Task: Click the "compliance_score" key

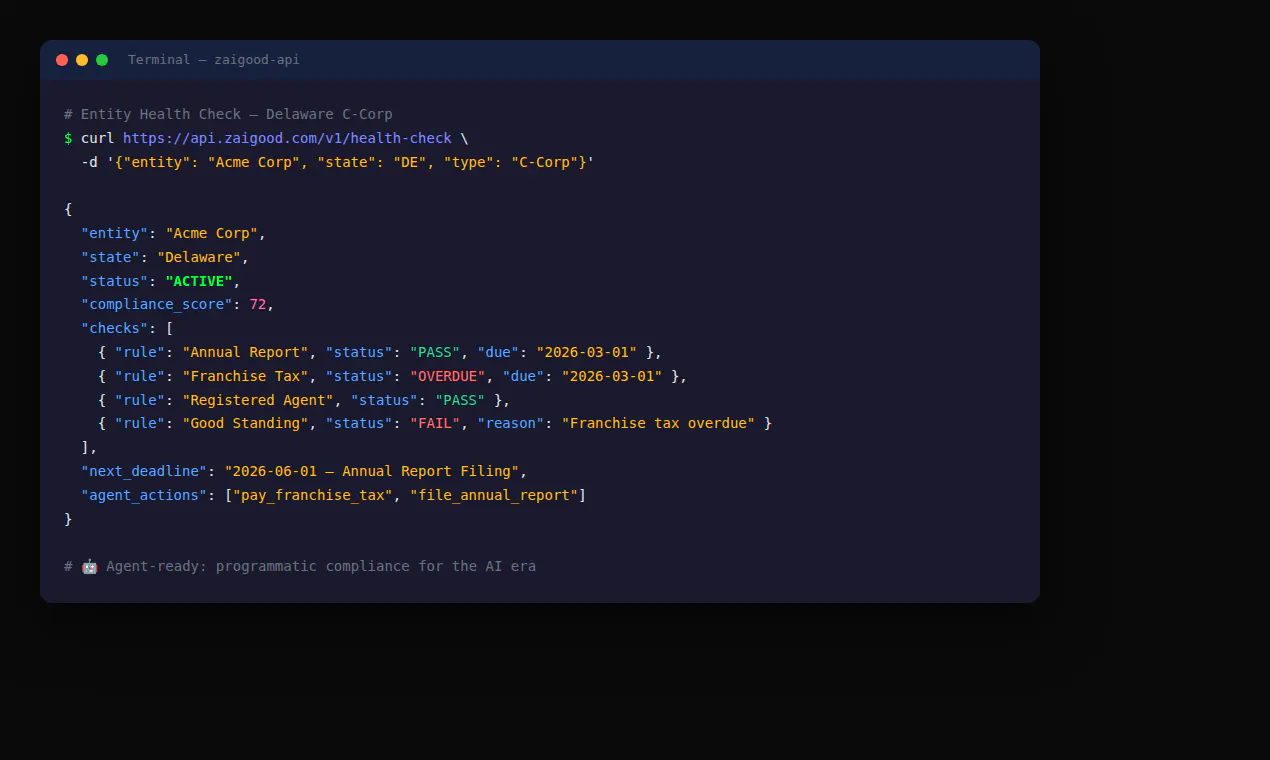Action: [157, 304]
